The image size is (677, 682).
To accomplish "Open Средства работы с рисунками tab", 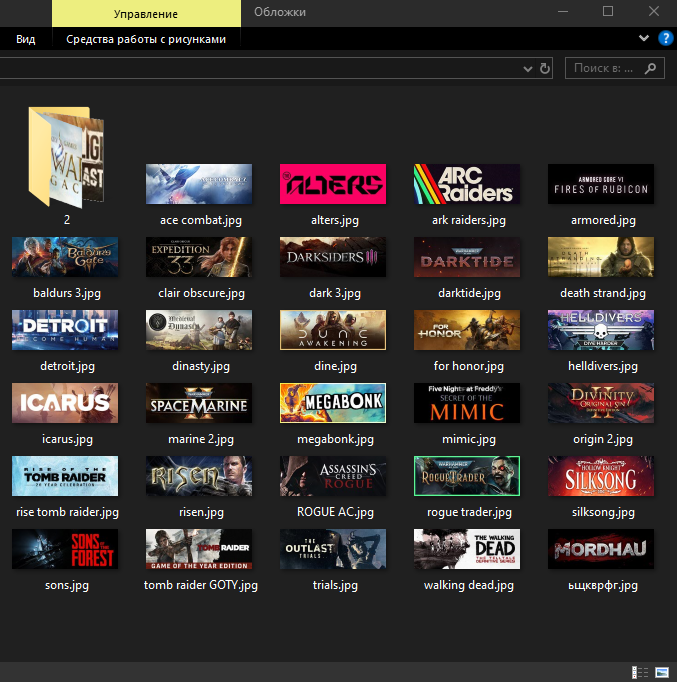I will [146, 39].
